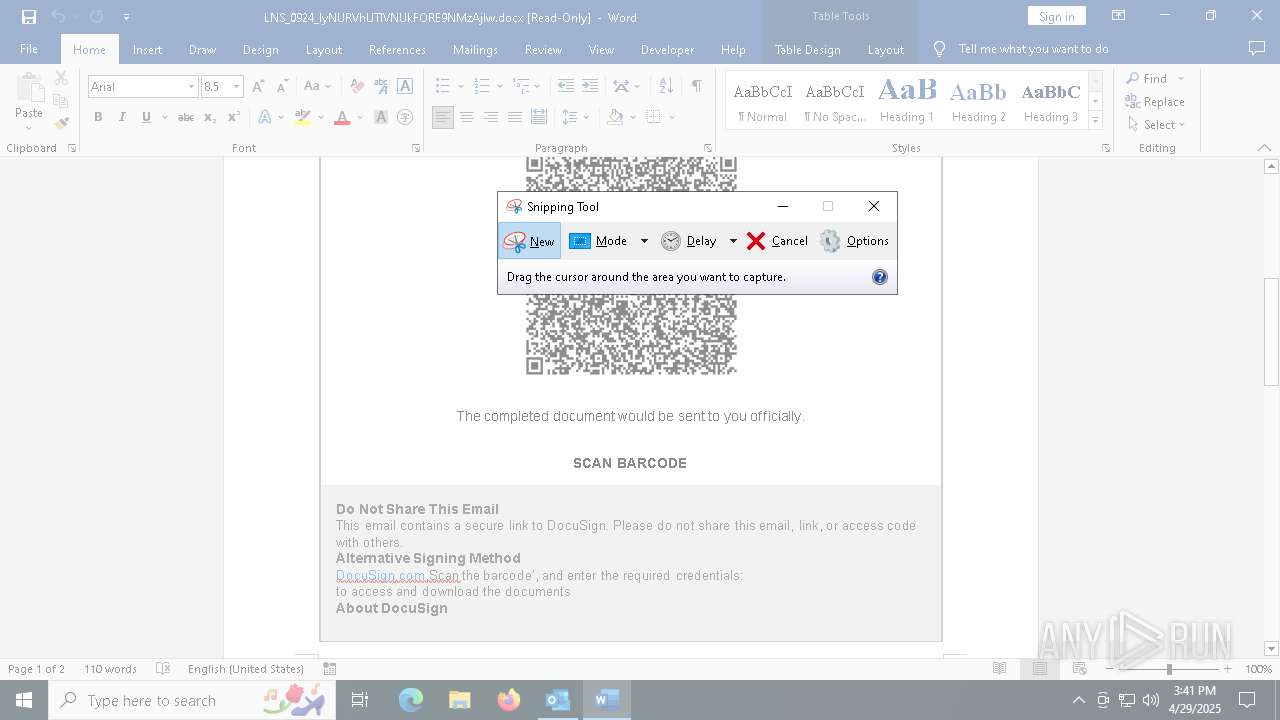
Task: Open Microsoft Edge from taskbar
Action: [411, 700]
